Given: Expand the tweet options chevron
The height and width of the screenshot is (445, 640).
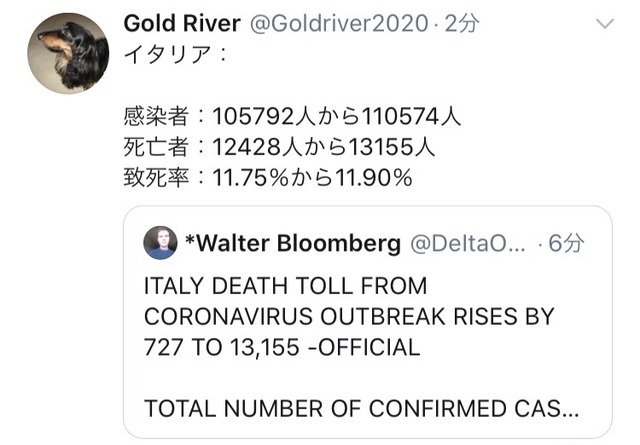Looking at the screenshot, I should point(606,23).
